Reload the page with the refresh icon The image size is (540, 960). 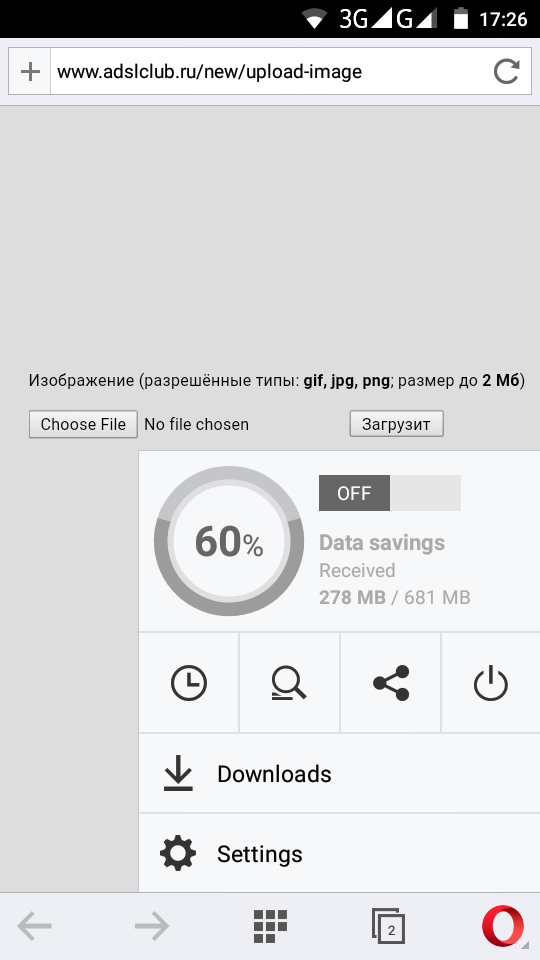point(506,72)
